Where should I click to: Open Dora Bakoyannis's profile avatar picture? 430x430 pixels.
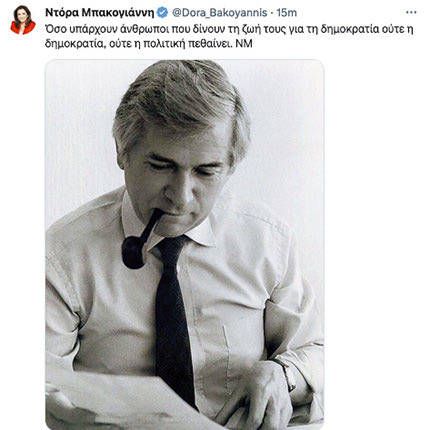[x=23, y=20]
